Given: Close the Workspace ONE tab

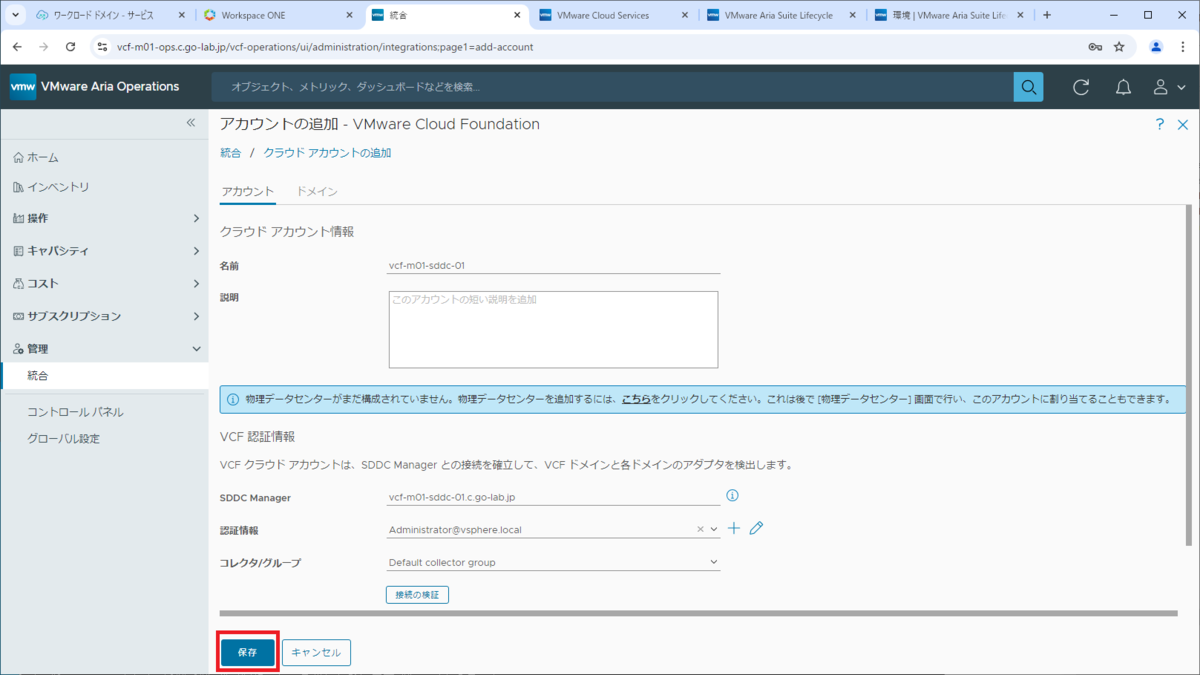Looking at the screenshot, I should [x=350, y=15].
